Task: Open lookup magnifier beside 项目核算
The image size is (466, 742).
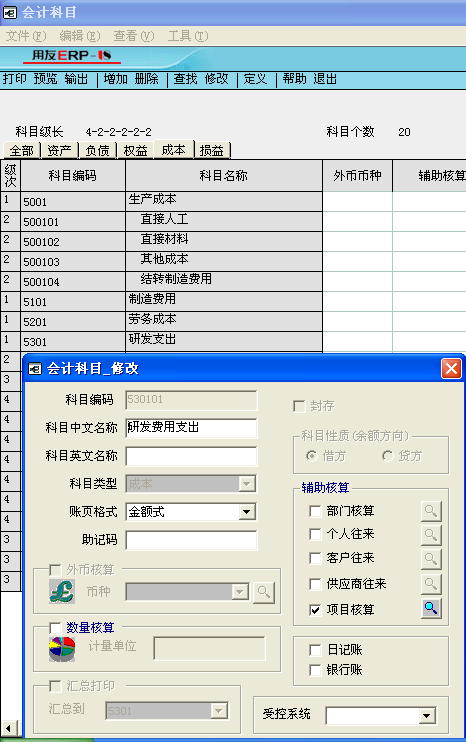Action: [x=431, y=608]
